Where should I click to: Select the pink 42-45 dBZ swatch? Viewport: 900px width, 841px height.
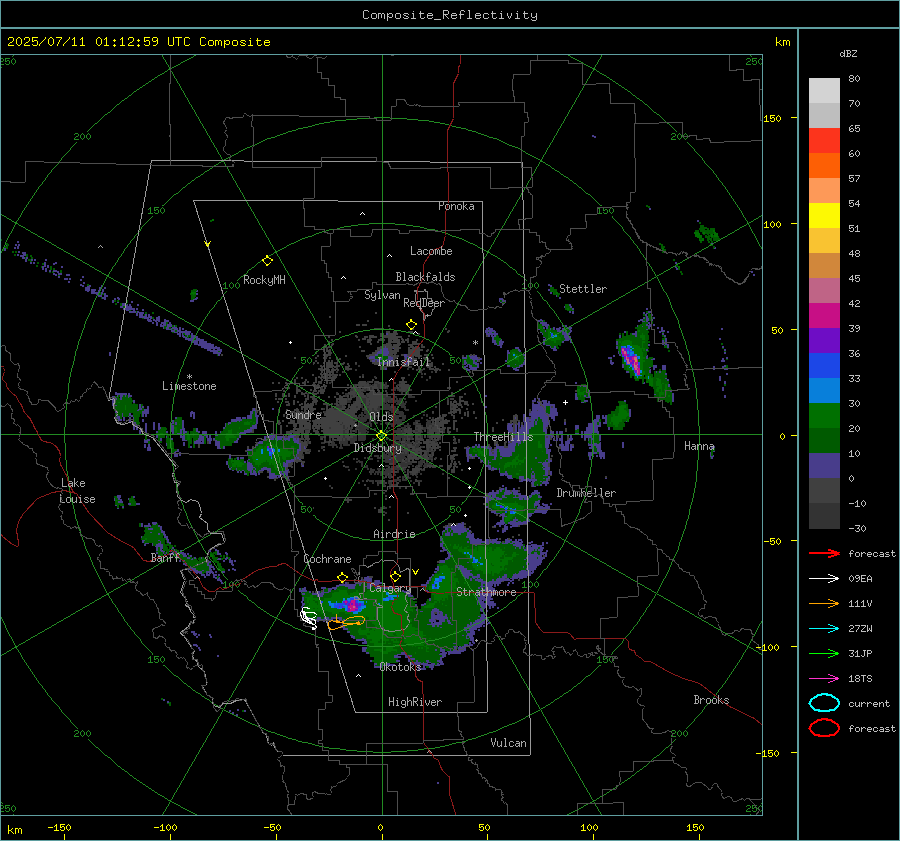point(824,290)
